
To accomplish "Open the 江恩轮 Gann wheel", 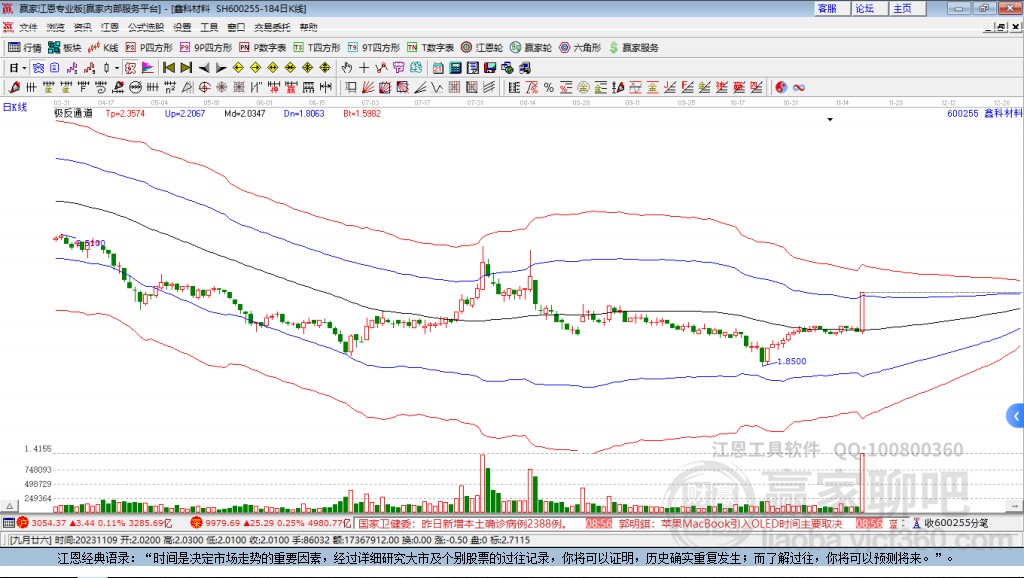I will pyautogui.click(x=482, y=48).
